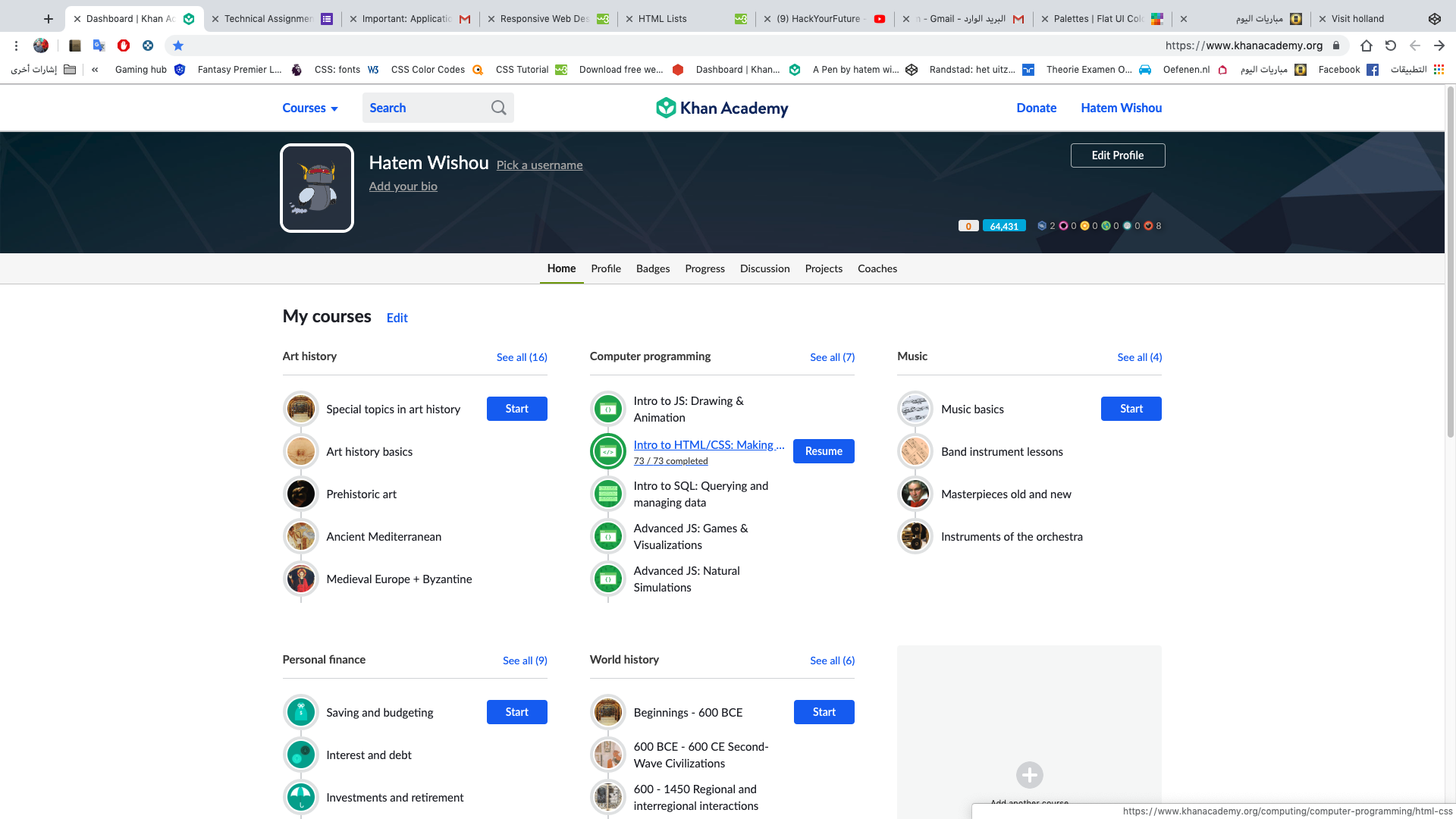Open the Hatem Wishou account menu link
The image size is (1456, 819).
click(x=1122, y=108)
